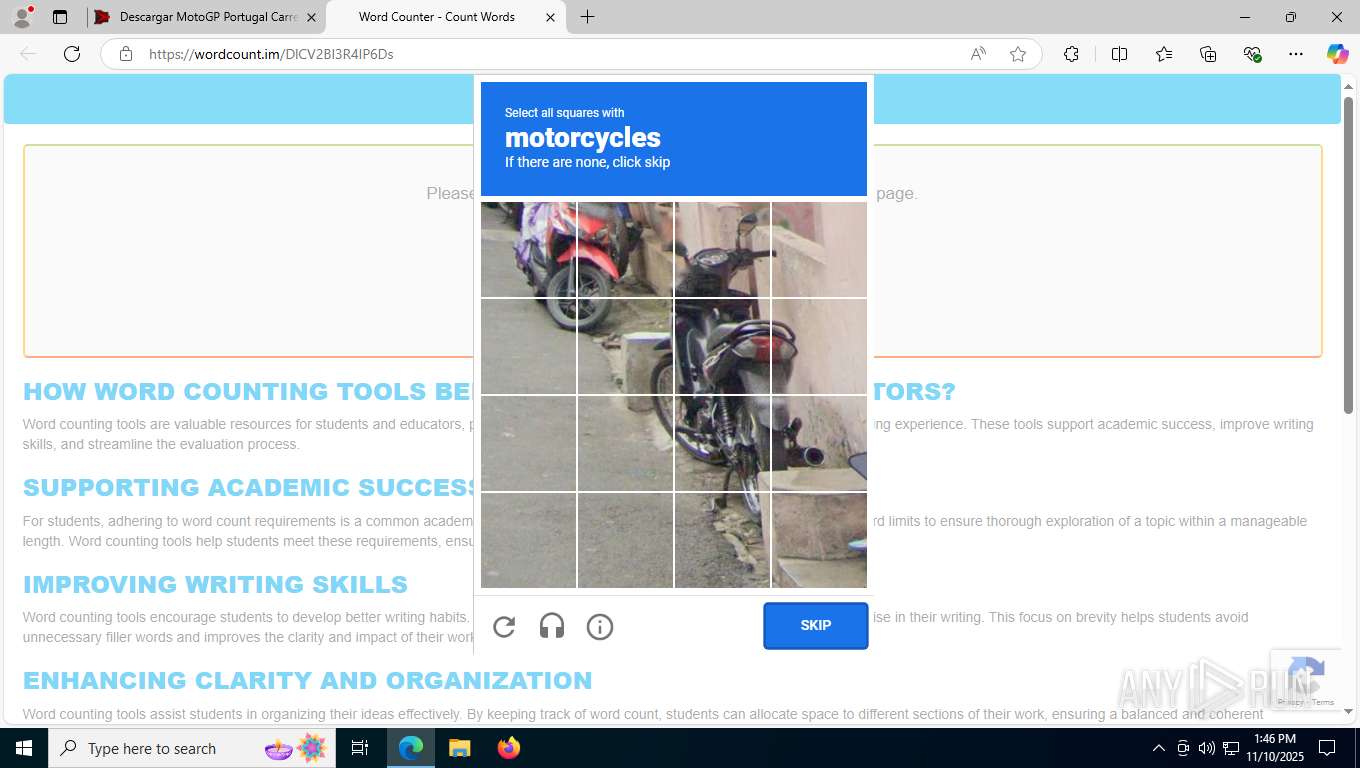Open the clock showing 1:46 PM
This screenshot has height=768, width=1360.
[1274, 748]
